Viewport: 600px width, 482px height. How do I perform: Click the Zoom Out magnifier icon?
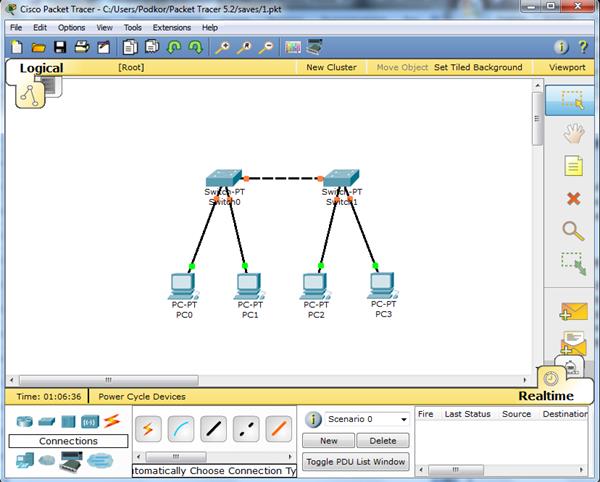266,47
